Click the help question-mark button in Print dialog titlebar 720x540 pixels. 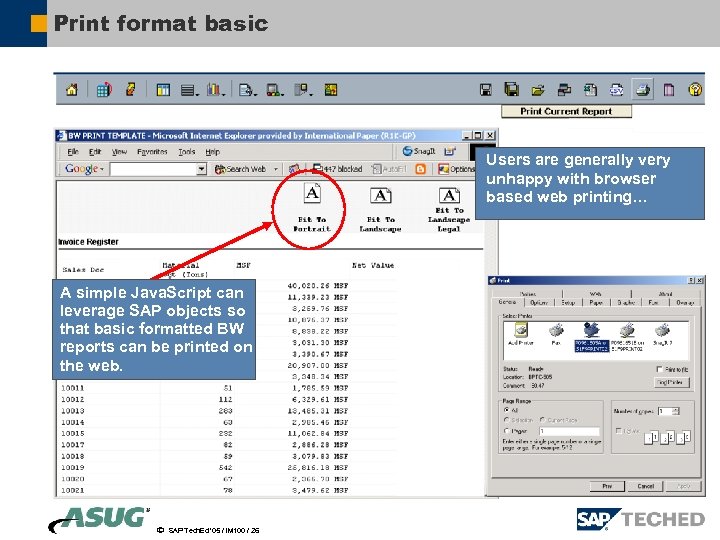click(691, 280)
